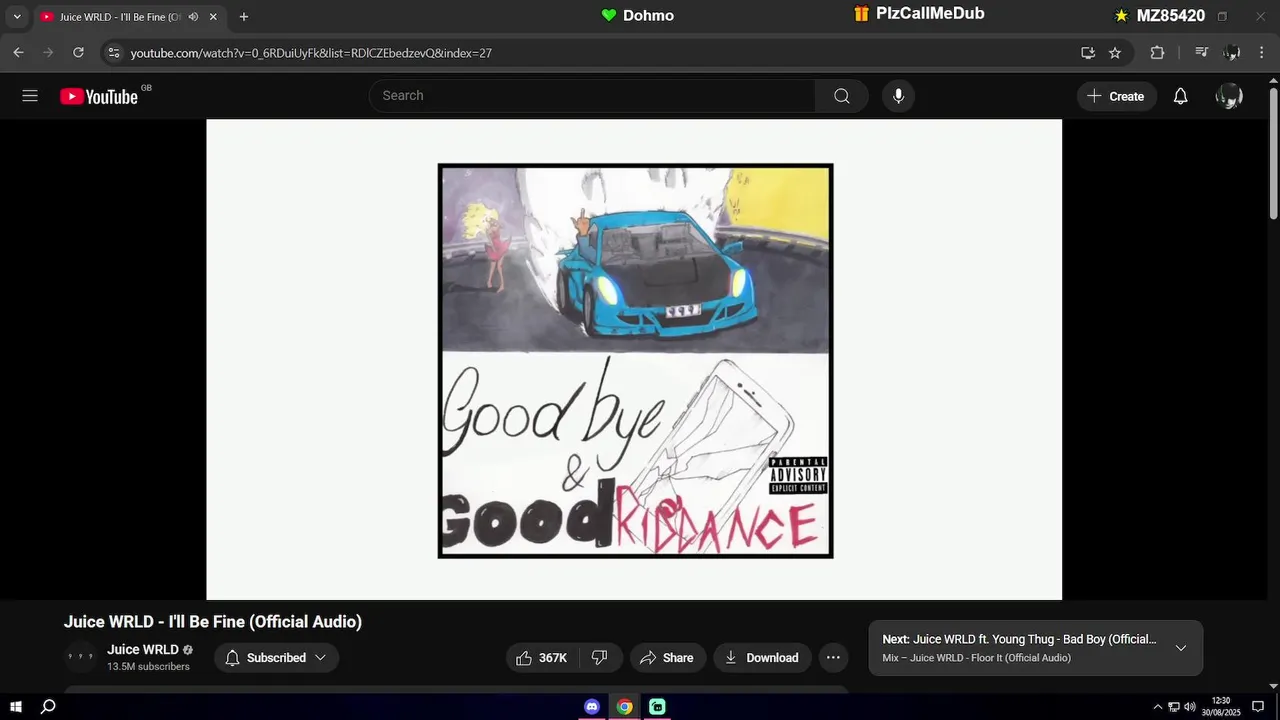Open more actions three-dot menu
The width and height of the screenshot is (1280, 720).
click(x=833, y=658)
